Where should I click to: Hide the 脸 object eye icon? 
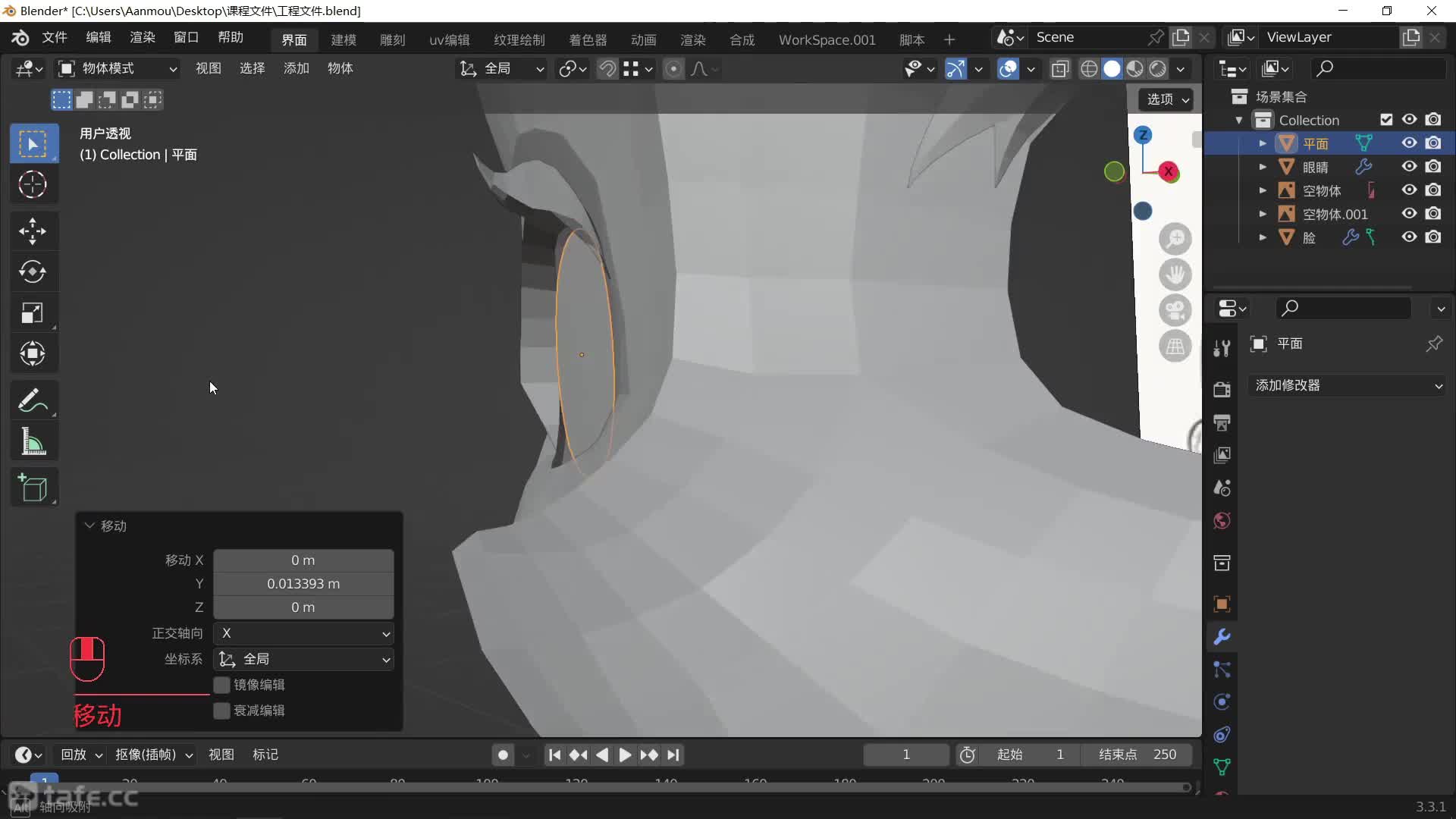tap(1409, 237)
